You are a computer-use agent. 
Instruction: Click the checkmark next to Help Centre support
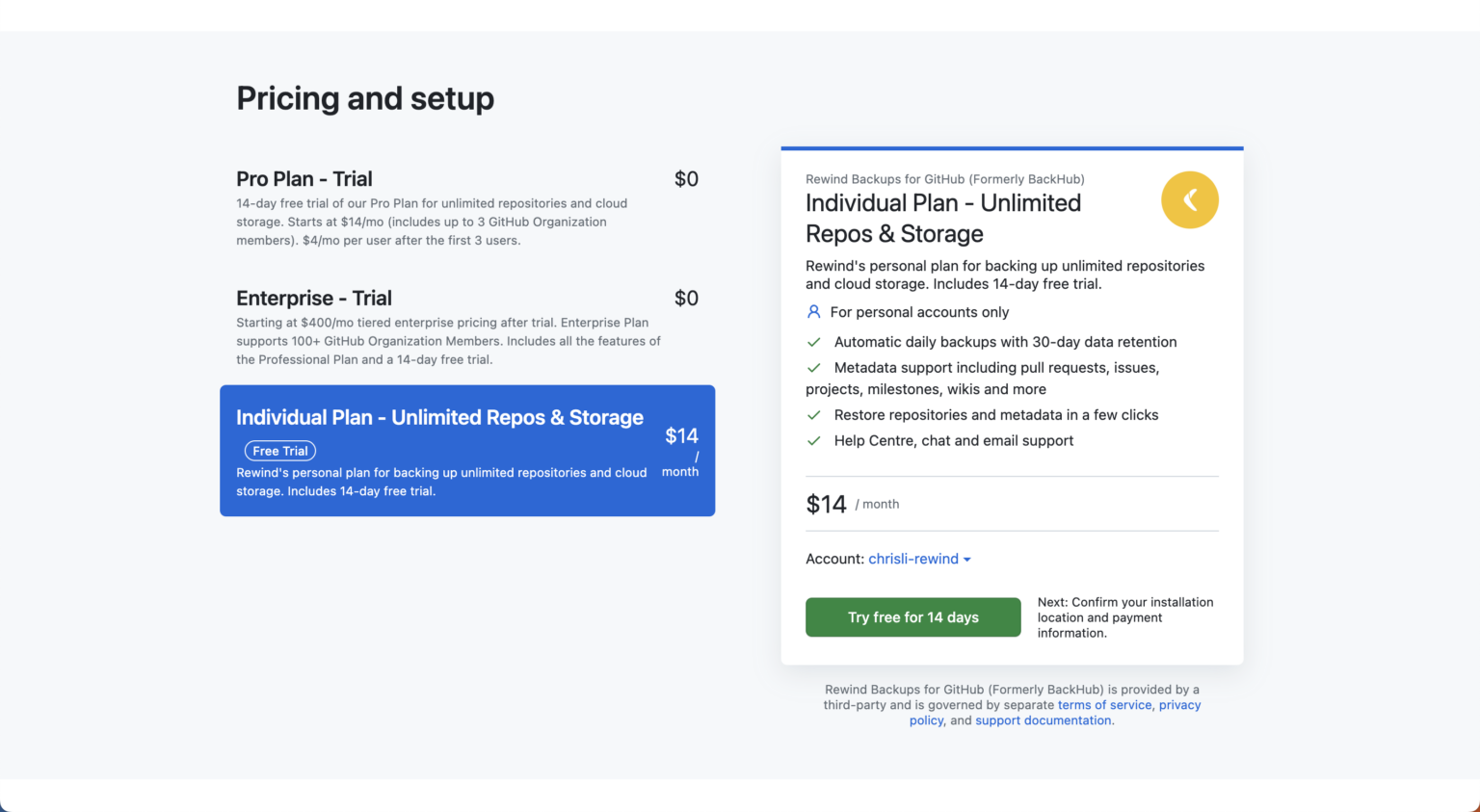pos(813,440)
